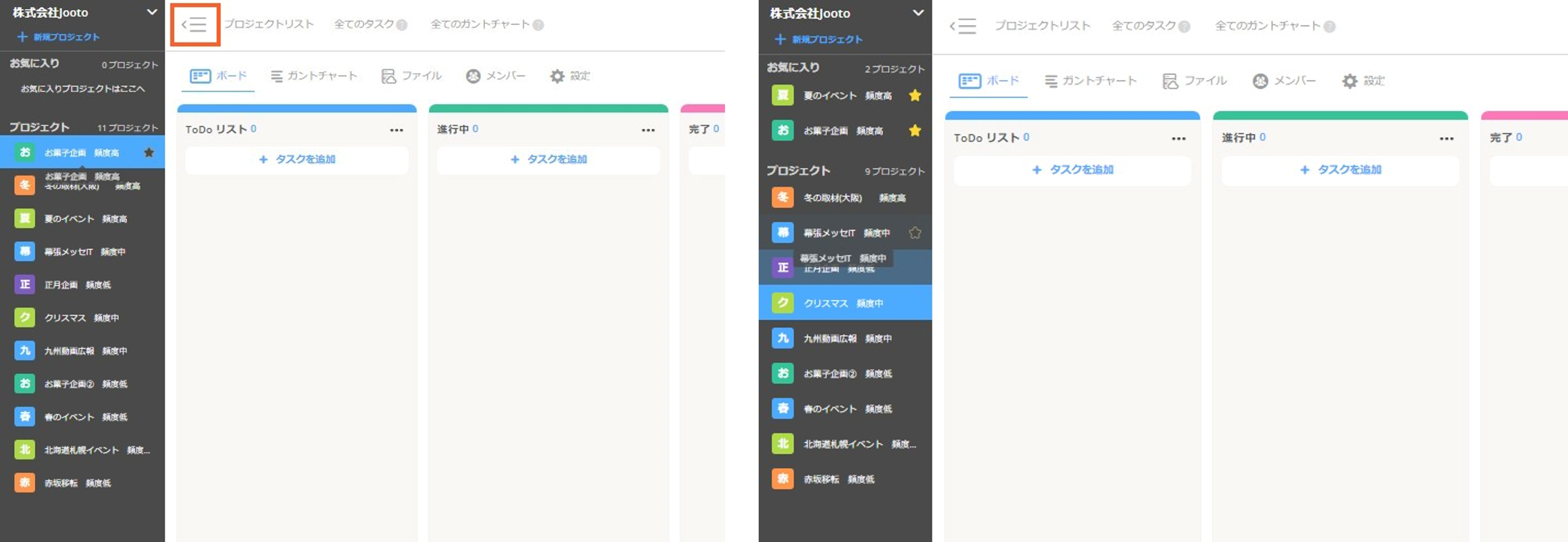The width and height of the screenshot is (1568, 542).
Task: Click the red 赤坂移転 color square
Action: [25, 482]
